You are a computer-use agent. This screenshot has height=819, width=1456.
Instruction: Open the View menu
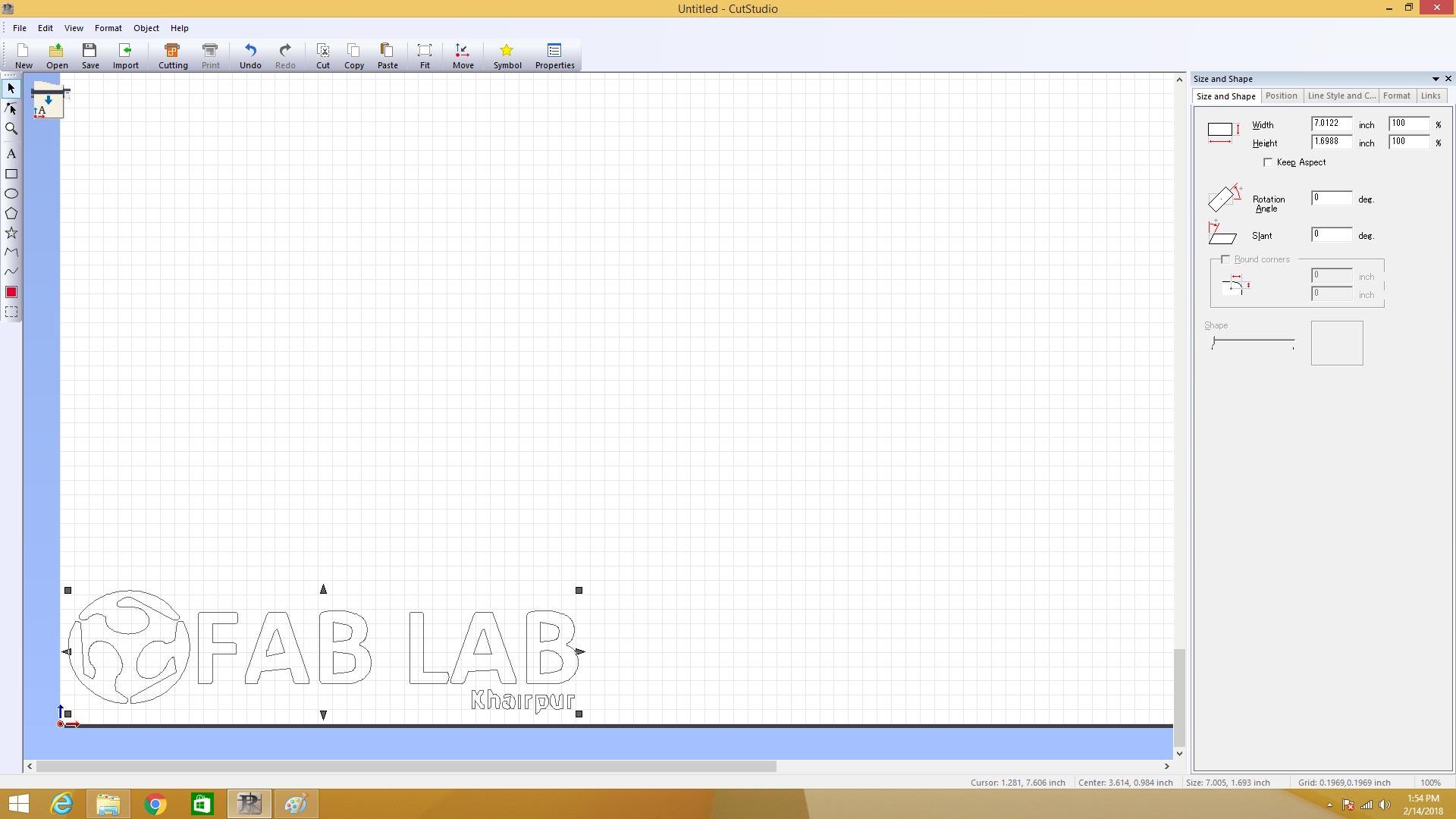[x=74, y=28]
